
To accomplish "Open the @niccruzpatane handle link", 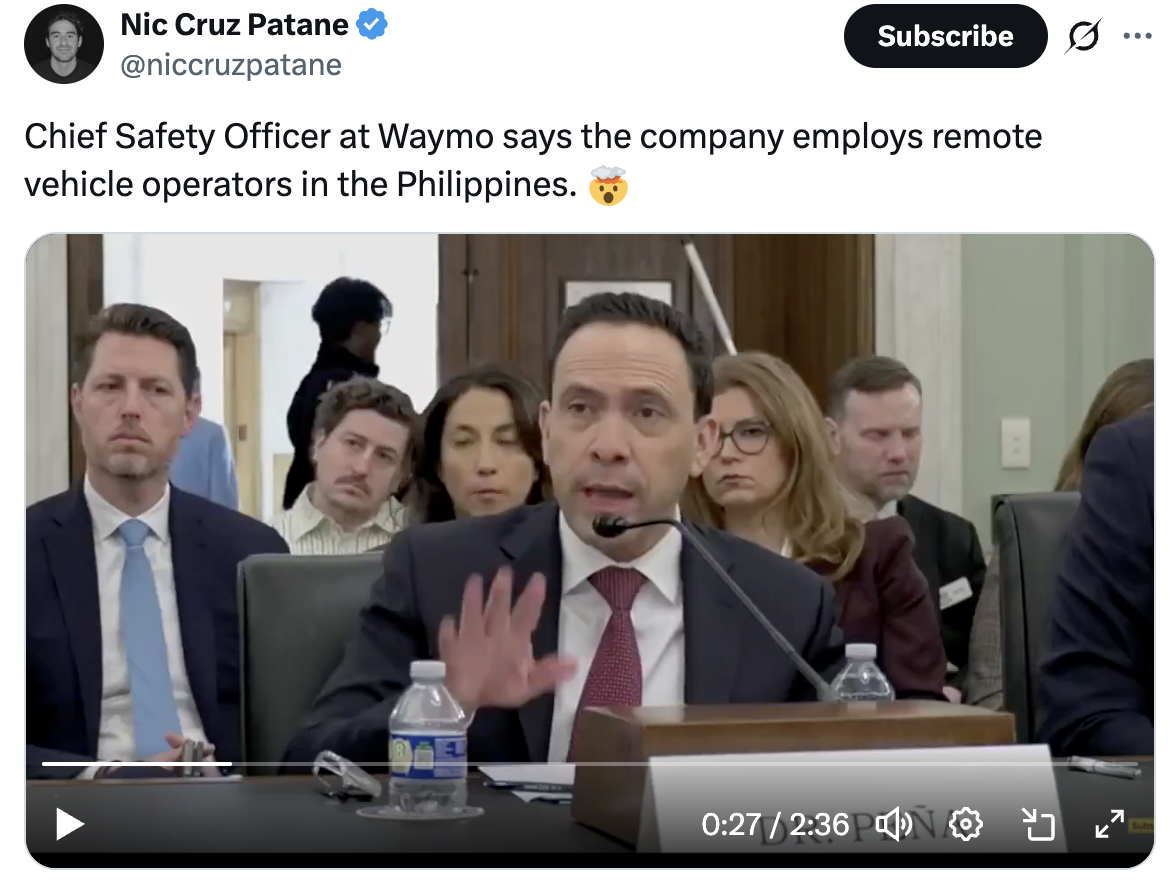I will 231,65.
